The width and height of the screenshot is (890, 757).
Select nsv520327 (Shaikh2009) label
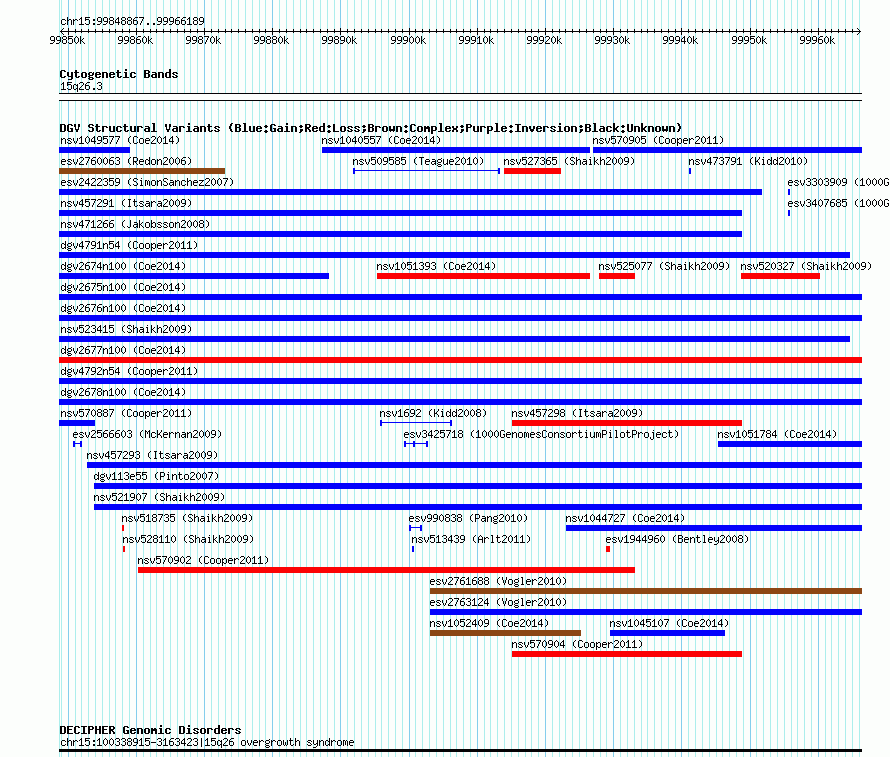806,266
